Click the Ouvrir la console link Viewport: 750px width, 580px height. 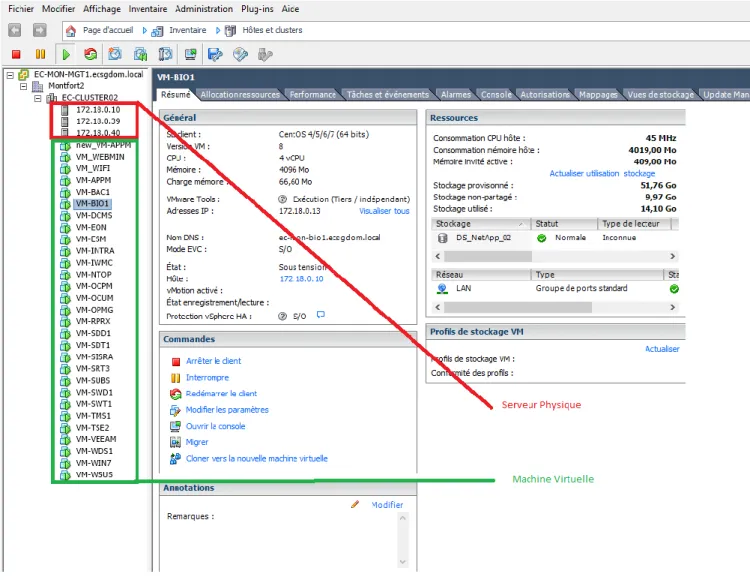215,426
